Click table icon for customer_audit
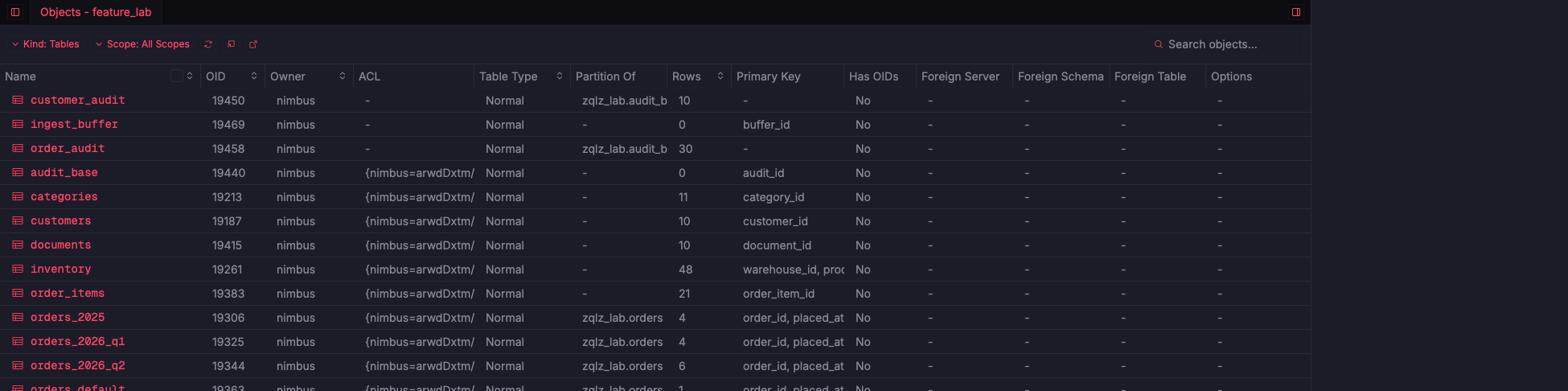The width and height of the screenshot is (1568, 391). tap(18, 101)
